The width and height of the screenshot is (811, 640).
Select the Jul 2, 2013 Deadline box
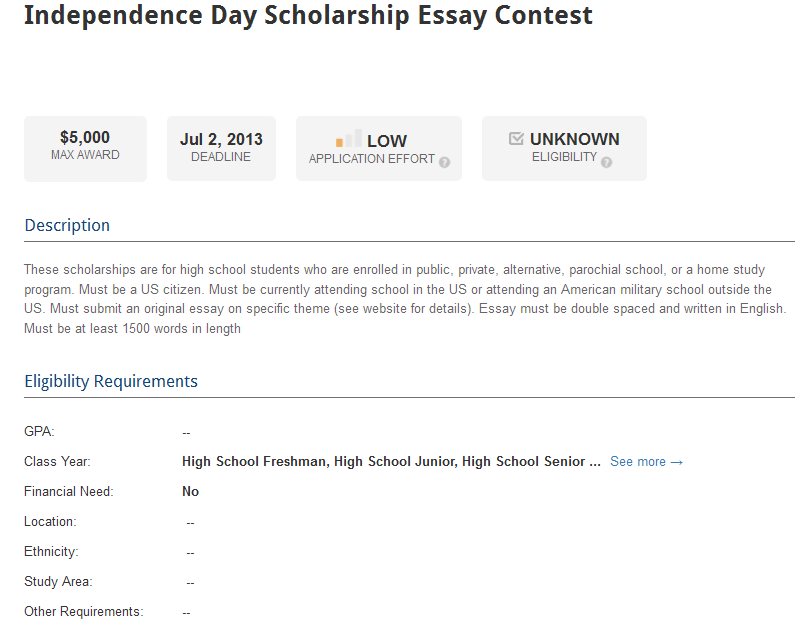tap(221, 148)
